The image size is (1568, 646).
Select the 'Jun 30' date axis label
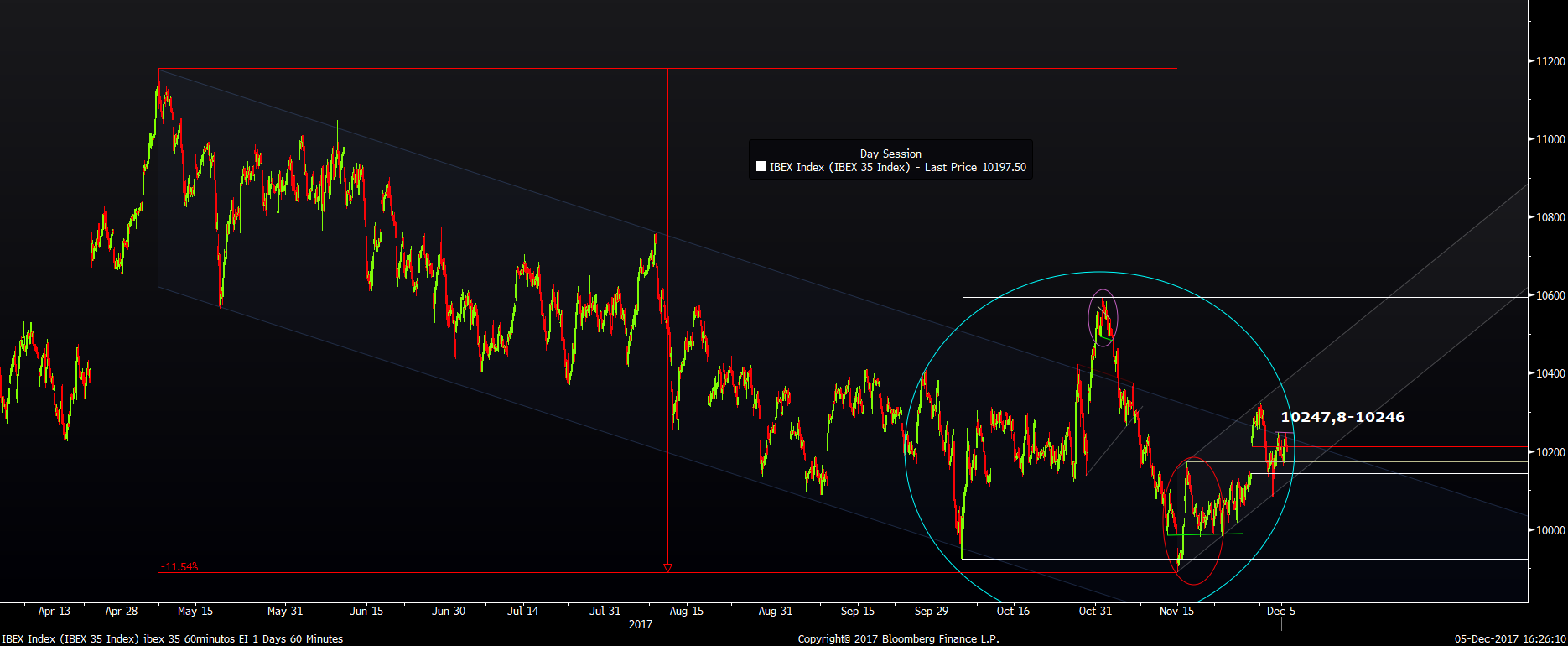(449, 611)
